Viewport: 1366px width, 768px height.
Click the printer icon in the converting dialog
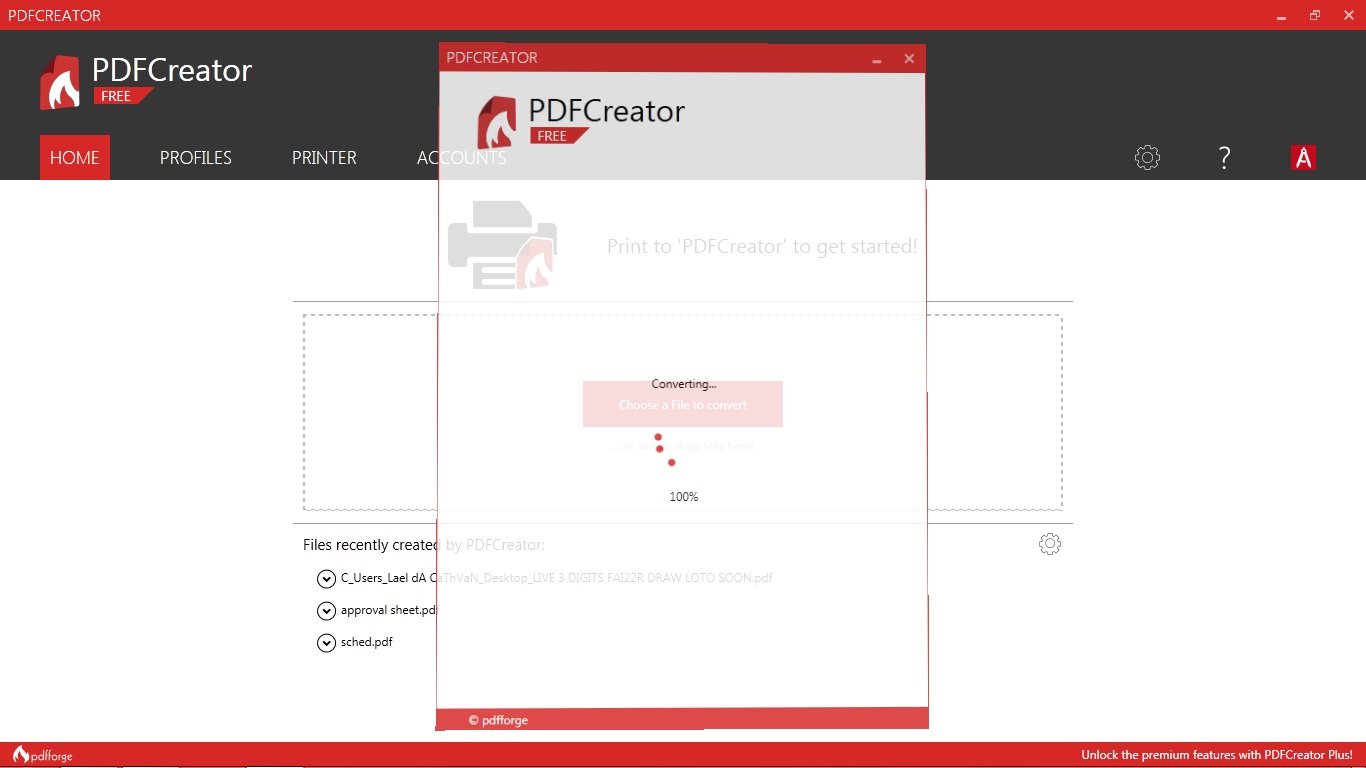502,245
